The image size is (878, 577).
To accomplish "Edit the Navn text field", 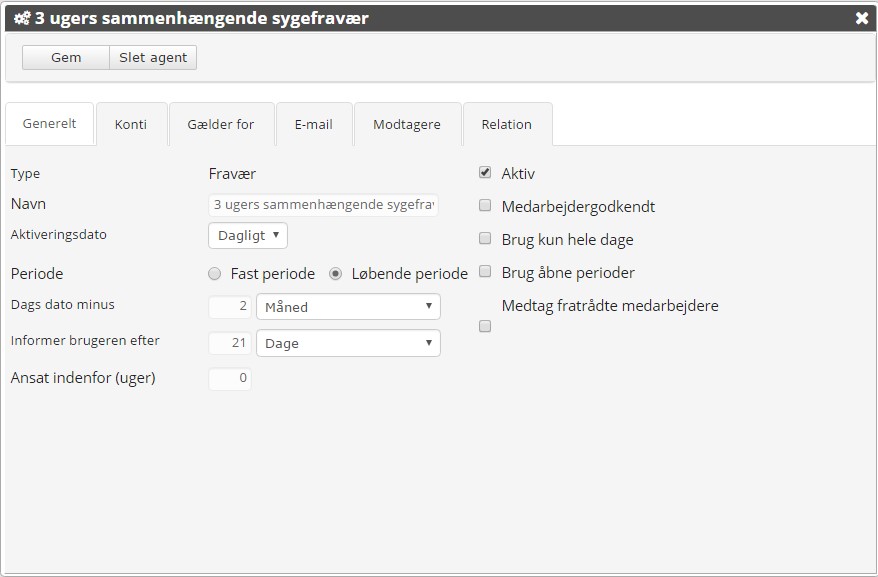I will [x=323, y=205].
